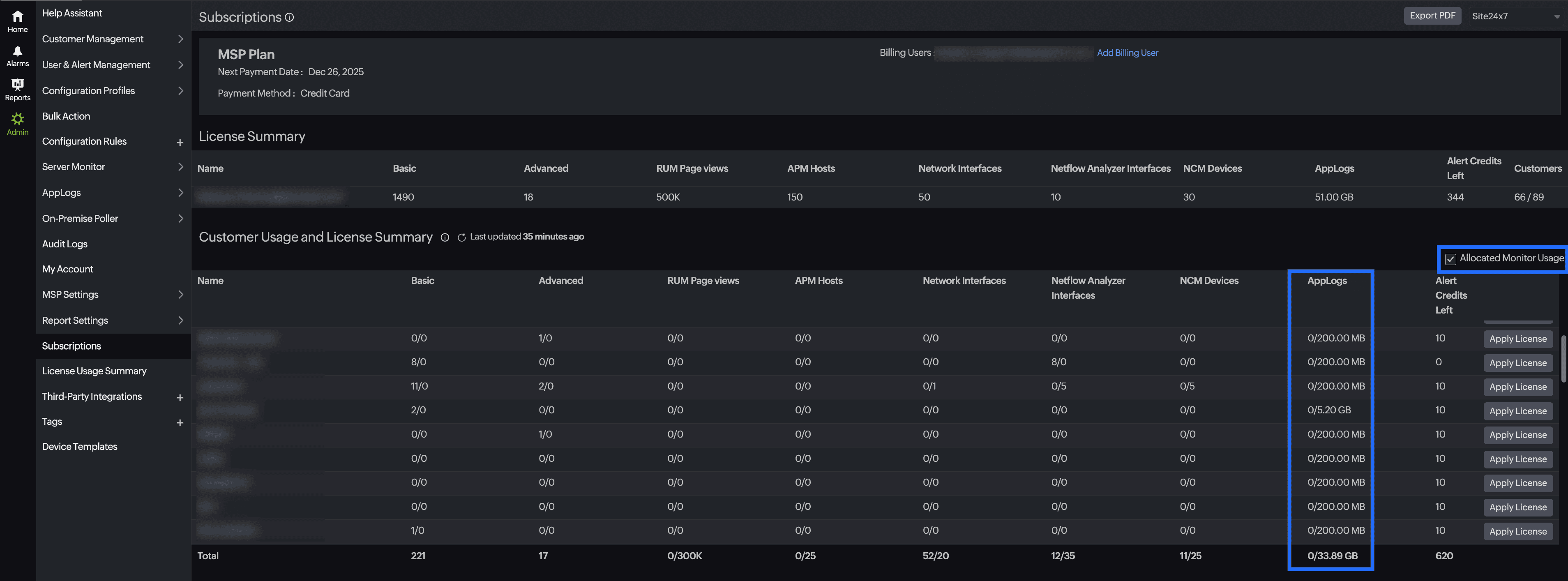The width and height of the screenshot is (1568, 581).
Task: Open License Usage Summary menu item
Action: click(x=95, y=371)
